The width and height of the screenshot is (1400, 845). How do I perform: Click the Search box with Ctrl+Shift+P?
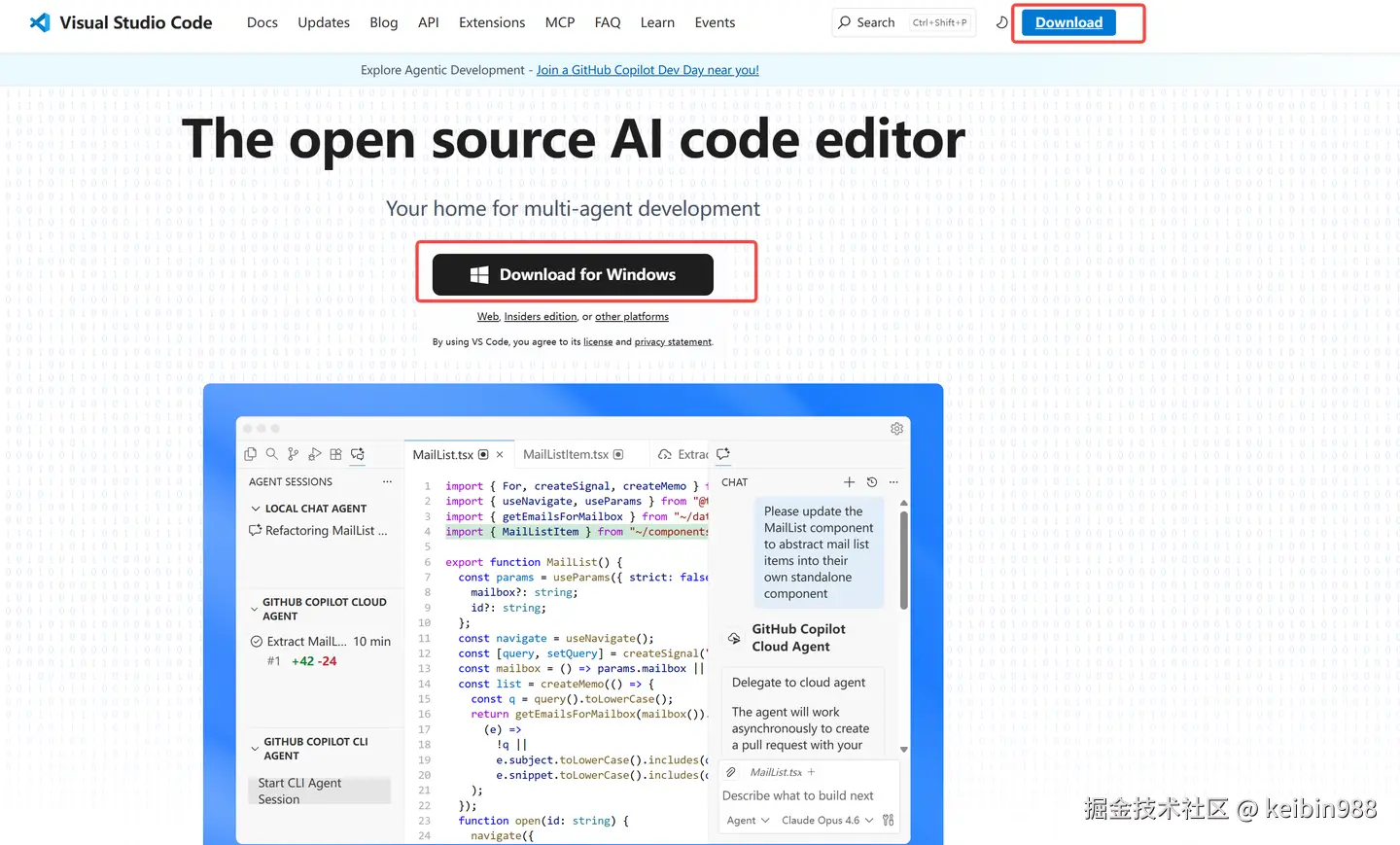coord(902,22)
